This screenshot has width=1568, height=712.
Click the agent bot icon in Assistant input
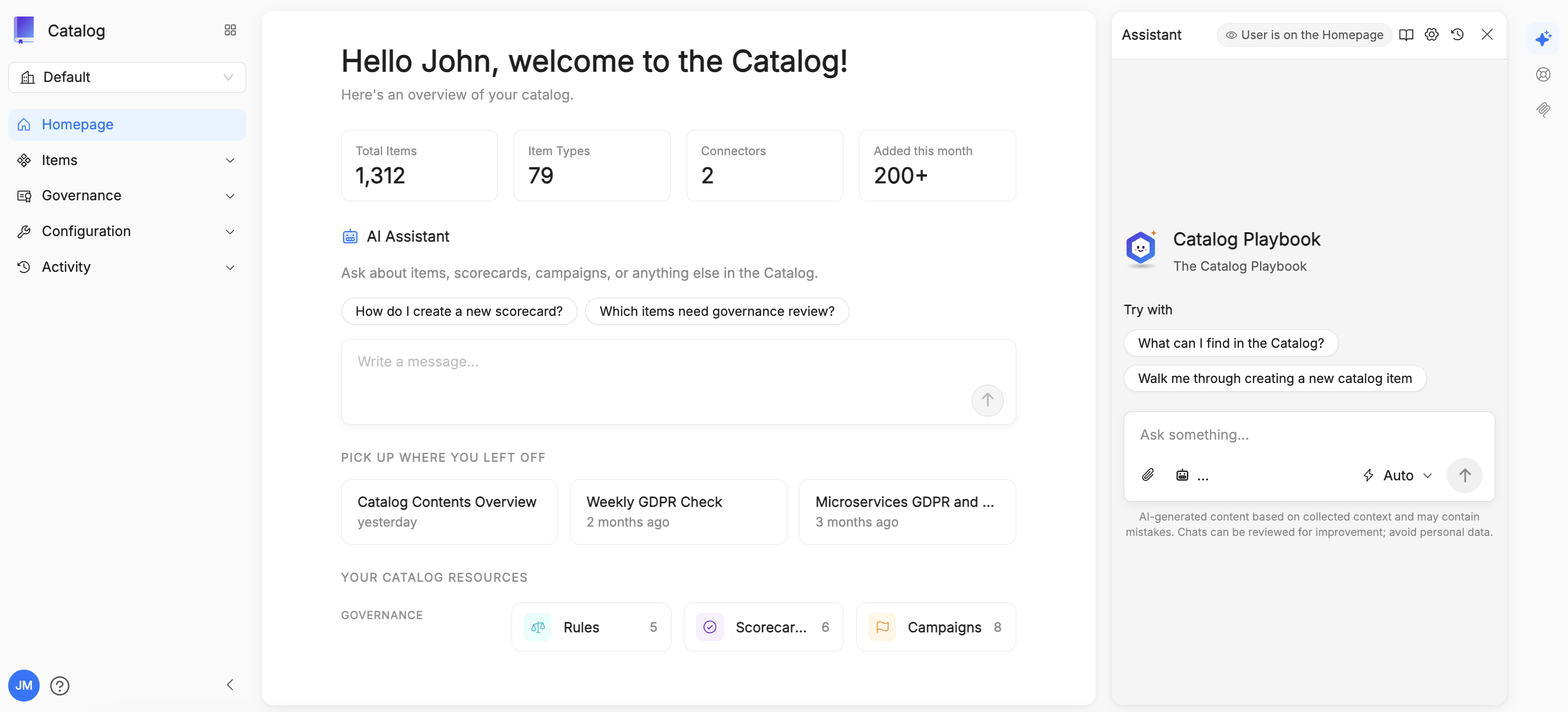coord(1182,475)
